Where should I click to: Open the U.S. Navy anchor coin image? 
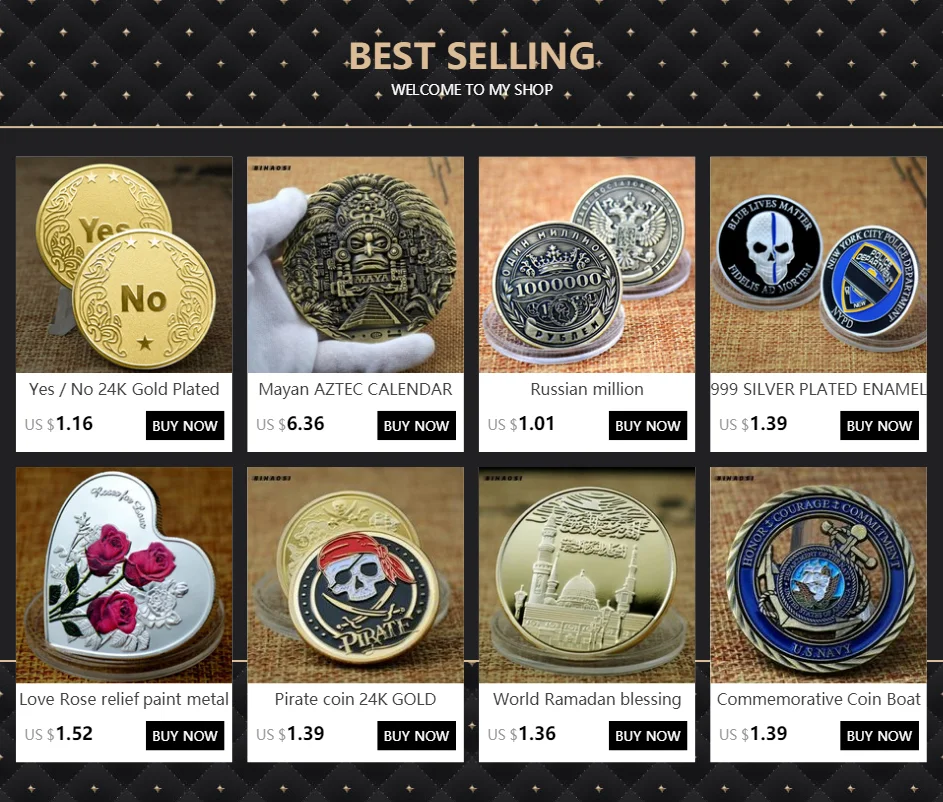tap(819, 575)
